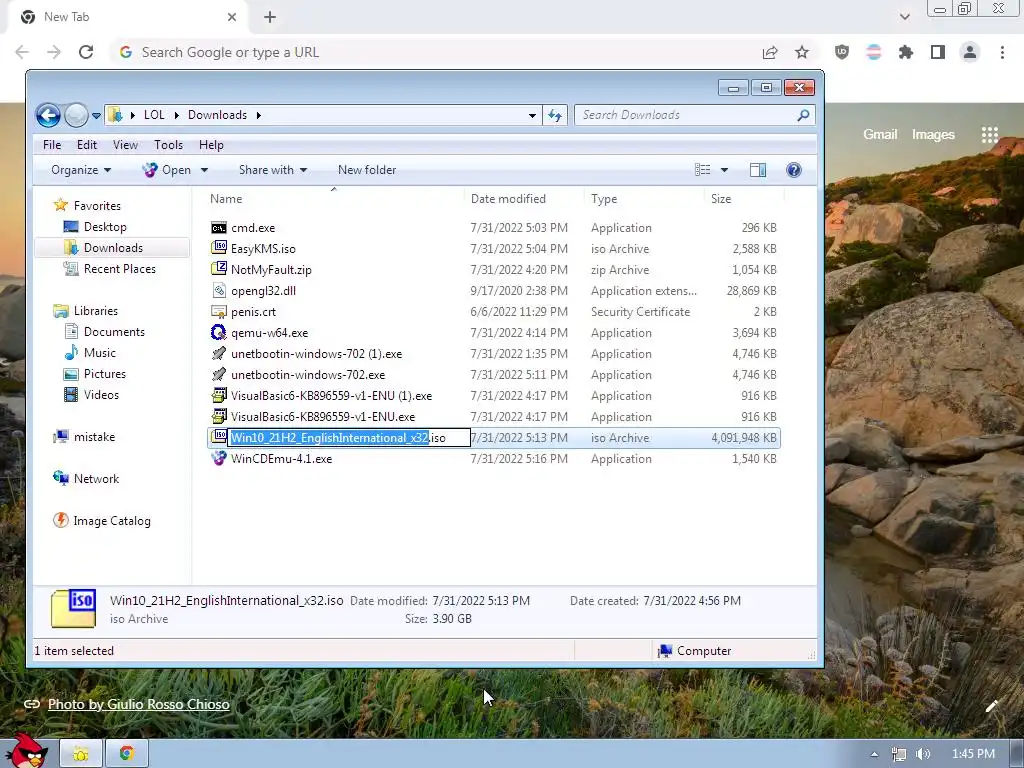Screen dimensions: 1024x768
Task: Expand the address bar history dropdown
Action: pyautogui.click(x=532, y=116)
